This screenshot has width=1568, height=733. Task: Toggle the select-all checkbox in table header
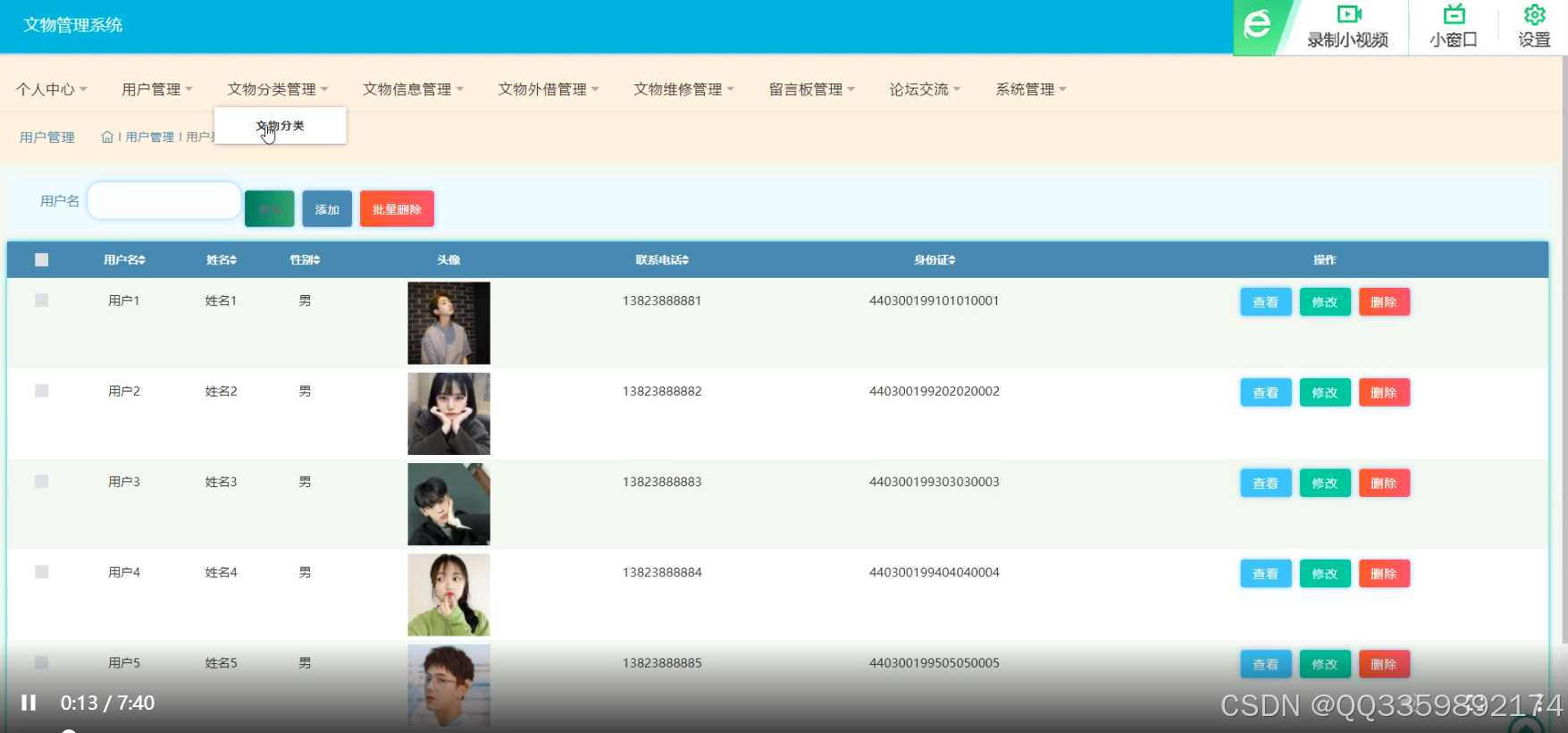point(41,260)
